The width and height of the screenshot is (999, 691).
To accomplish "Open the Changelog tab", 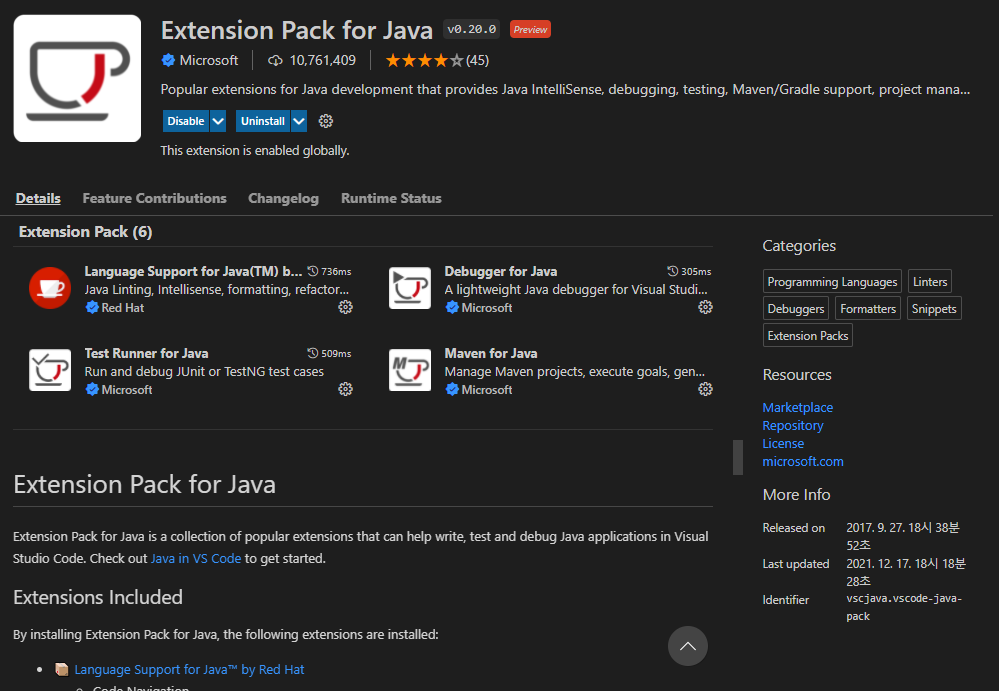I will point(284,199).
